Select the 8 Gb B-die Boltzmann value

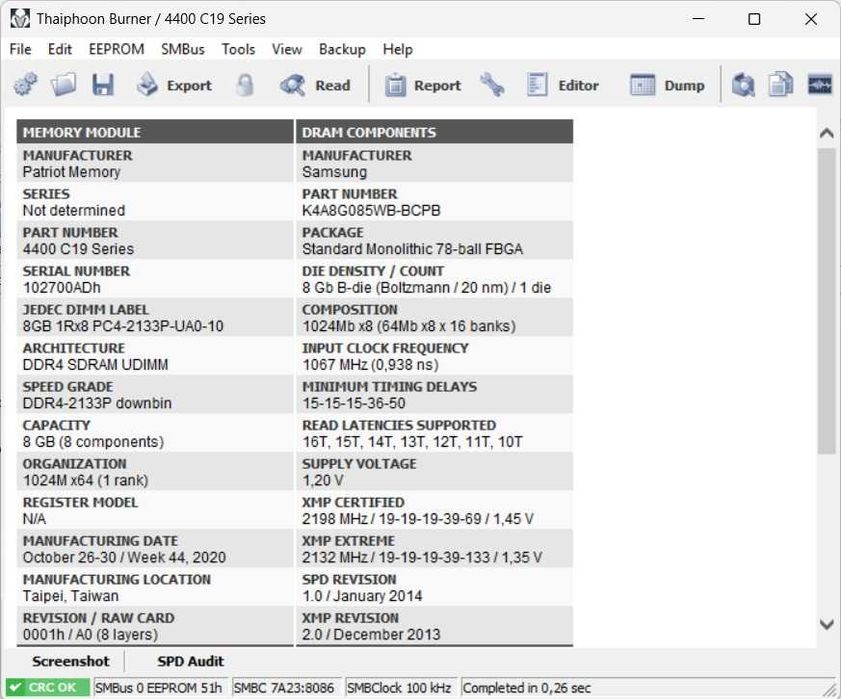click(426, 288)
